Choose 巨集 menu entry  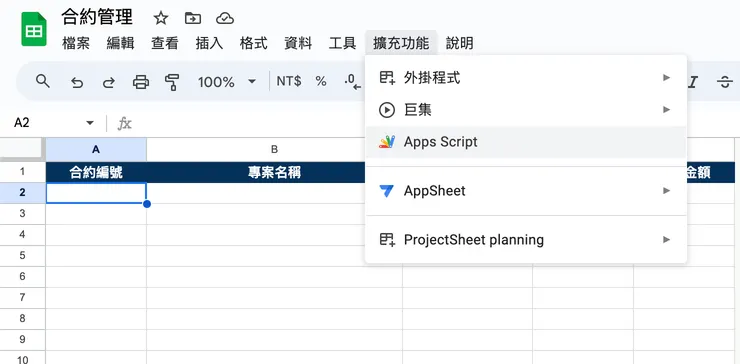coord(526,110)
